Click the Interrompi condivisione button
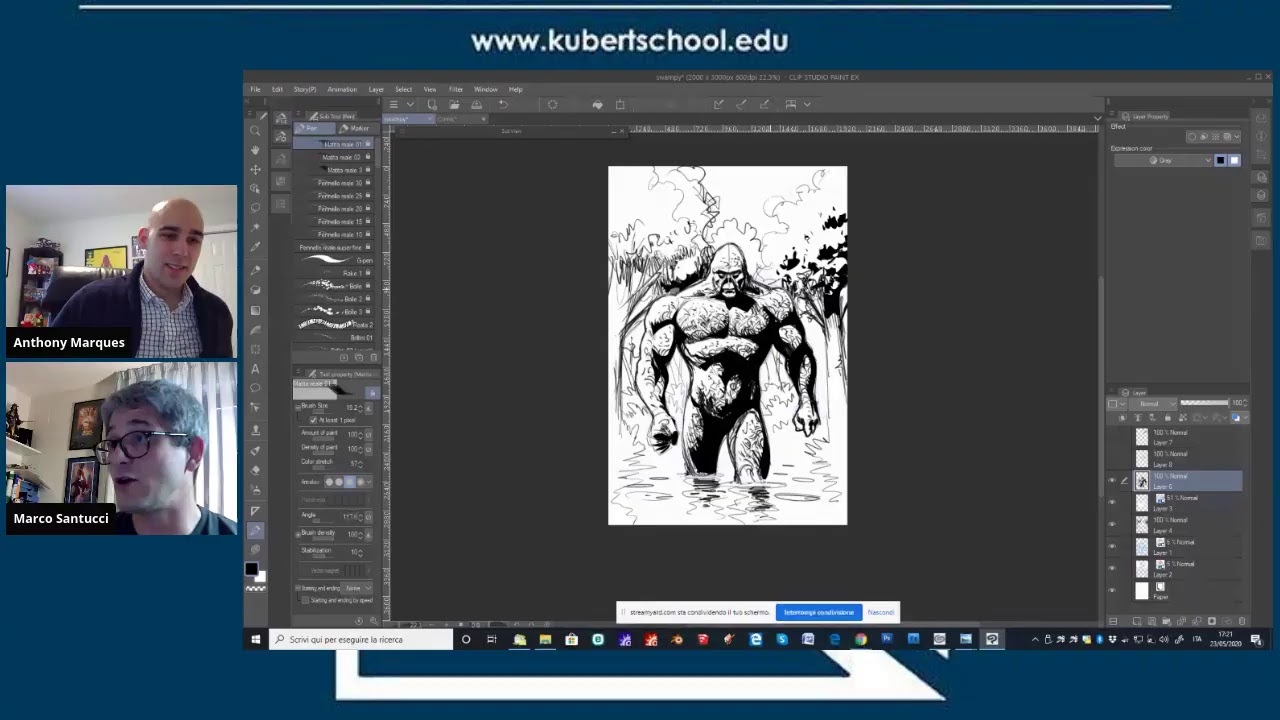 [819, 612]
